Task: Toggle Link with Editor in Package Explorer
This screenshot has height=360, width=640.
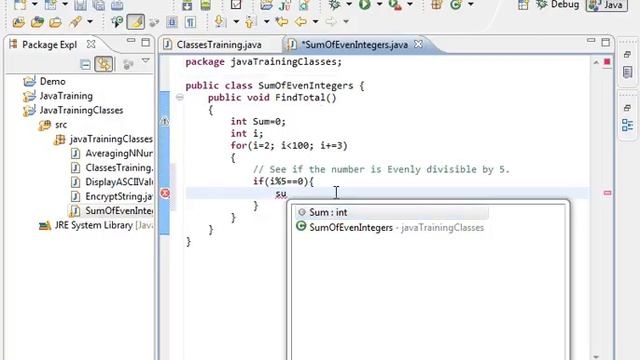Action: (104, 64)
